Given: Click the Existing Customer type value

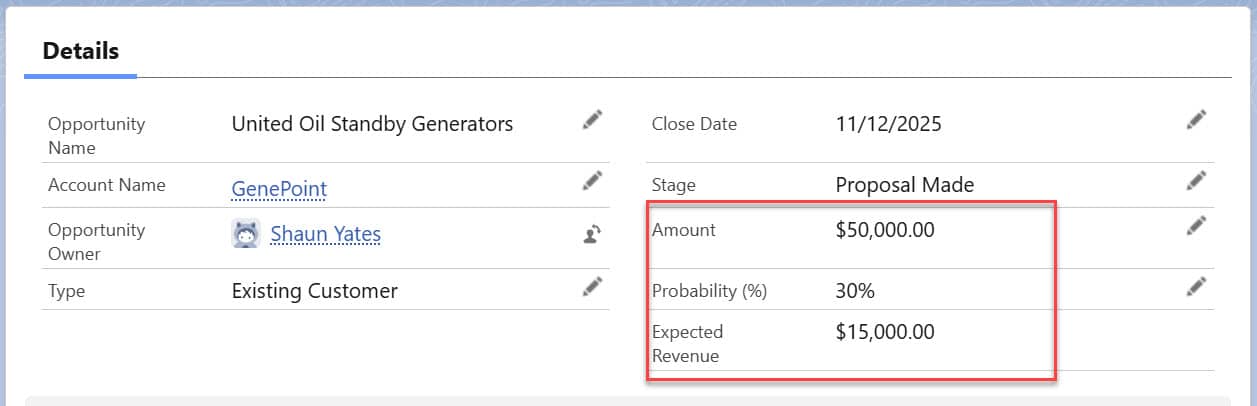Looking at the screenshot, I should pyautogui.click(x=314, y=291).
